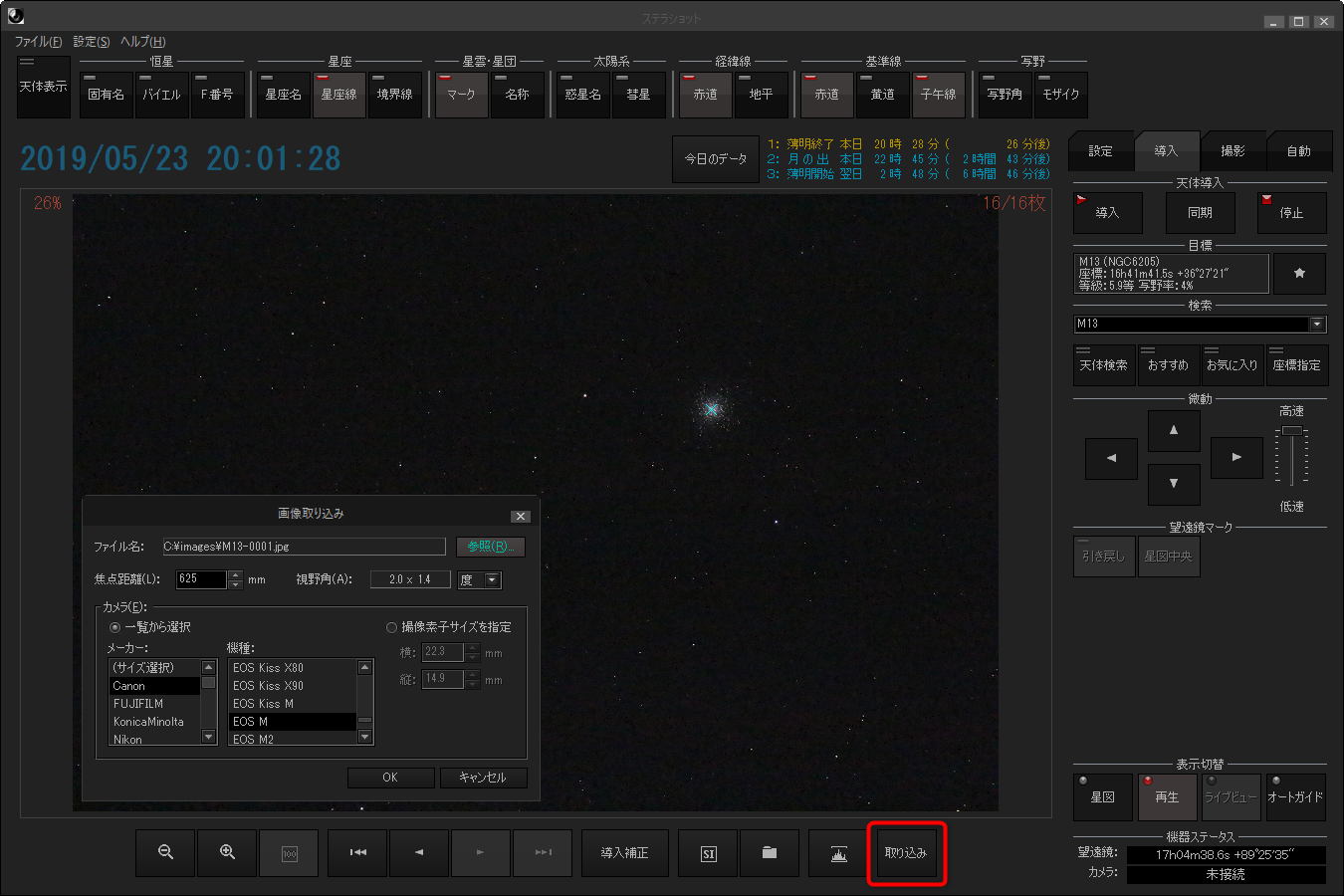Click the zoom out magnifier icon
This screenshot has height=896, width=1344.
(166, 853)
